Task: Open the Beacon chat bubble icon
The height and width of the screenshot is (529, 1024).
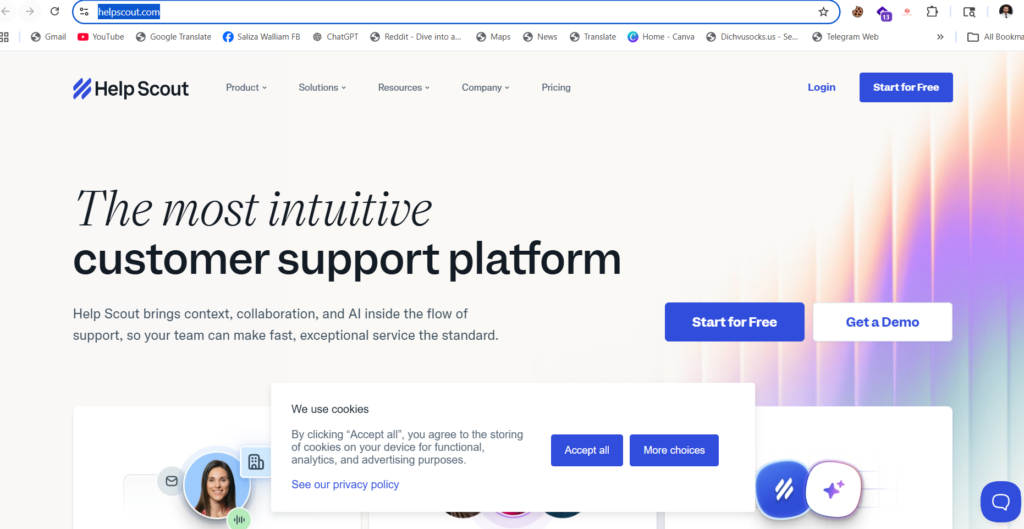Action: tap(1000, 502)
